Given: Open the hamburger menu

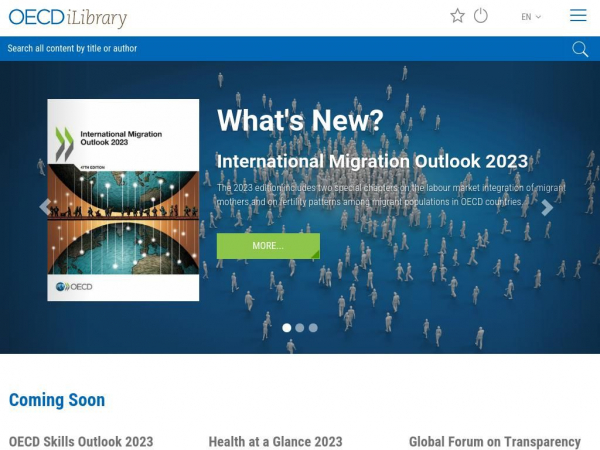Looking at the screenshot, I should click(x=578, y=15).
